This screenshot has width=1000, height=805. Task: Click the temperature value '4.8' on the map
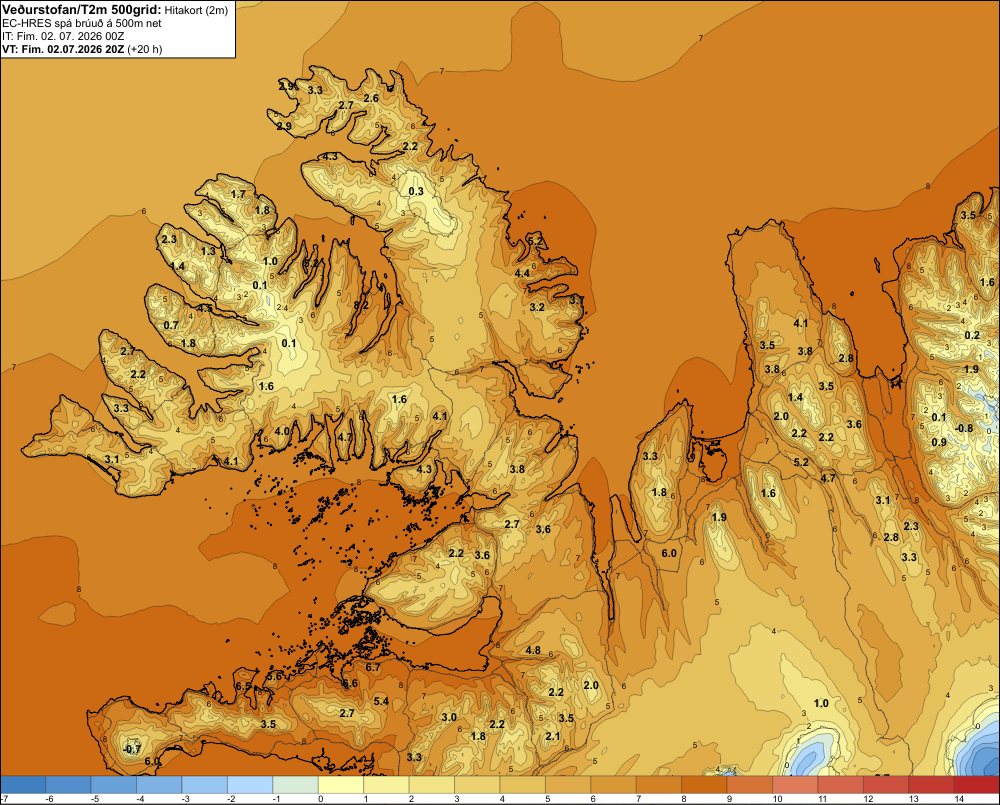click(533, 651)
